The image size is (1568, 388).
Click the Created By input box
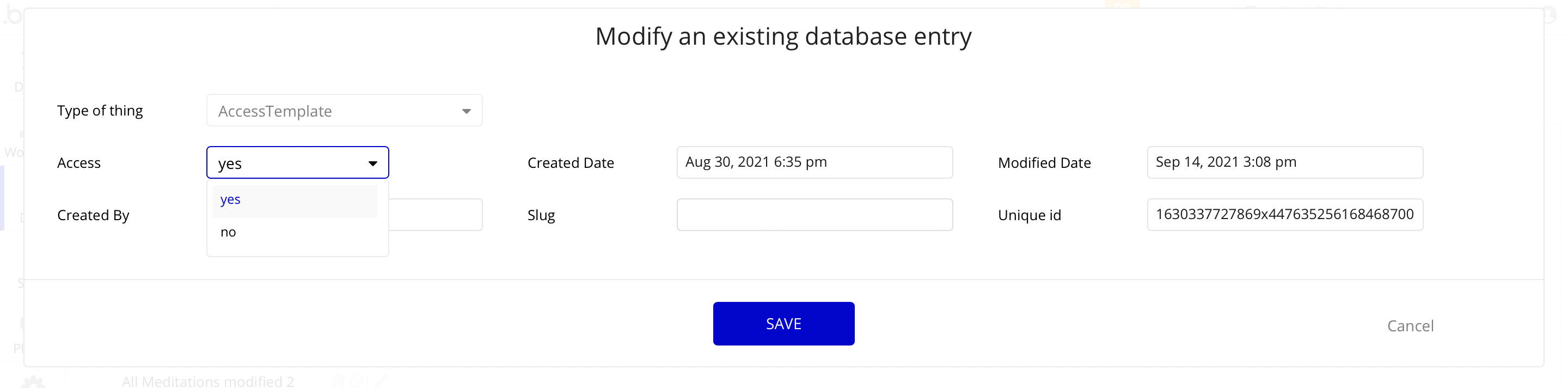tap(435, 215)
